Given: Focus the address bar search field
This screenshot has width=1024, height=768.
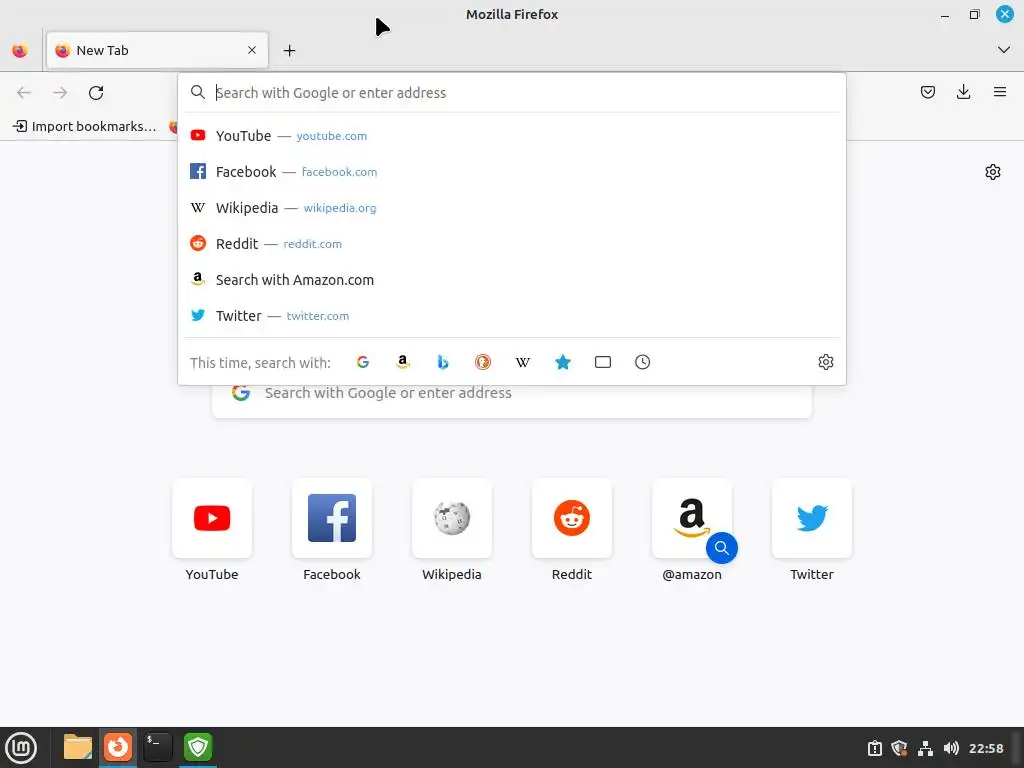Looking at the screenshot, I should point(511,93).
